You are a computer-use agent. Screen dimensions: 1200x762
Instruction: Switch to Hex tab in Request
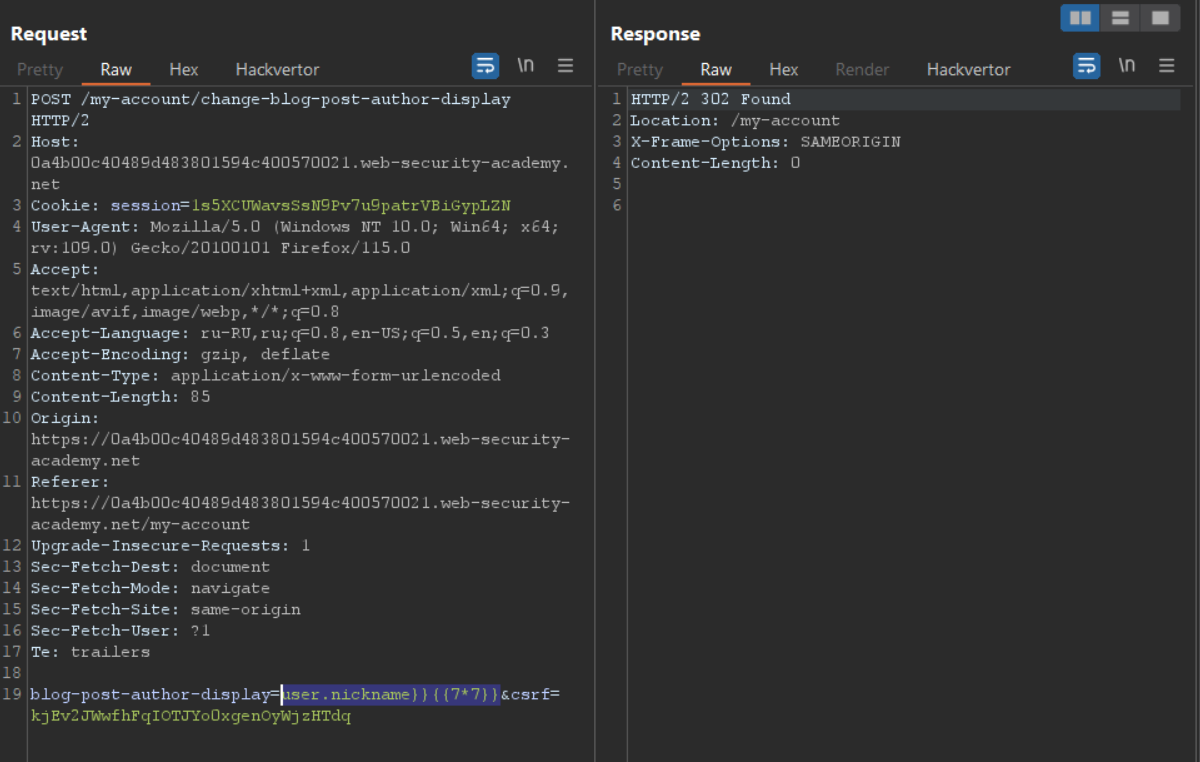(x=183, y=69)
